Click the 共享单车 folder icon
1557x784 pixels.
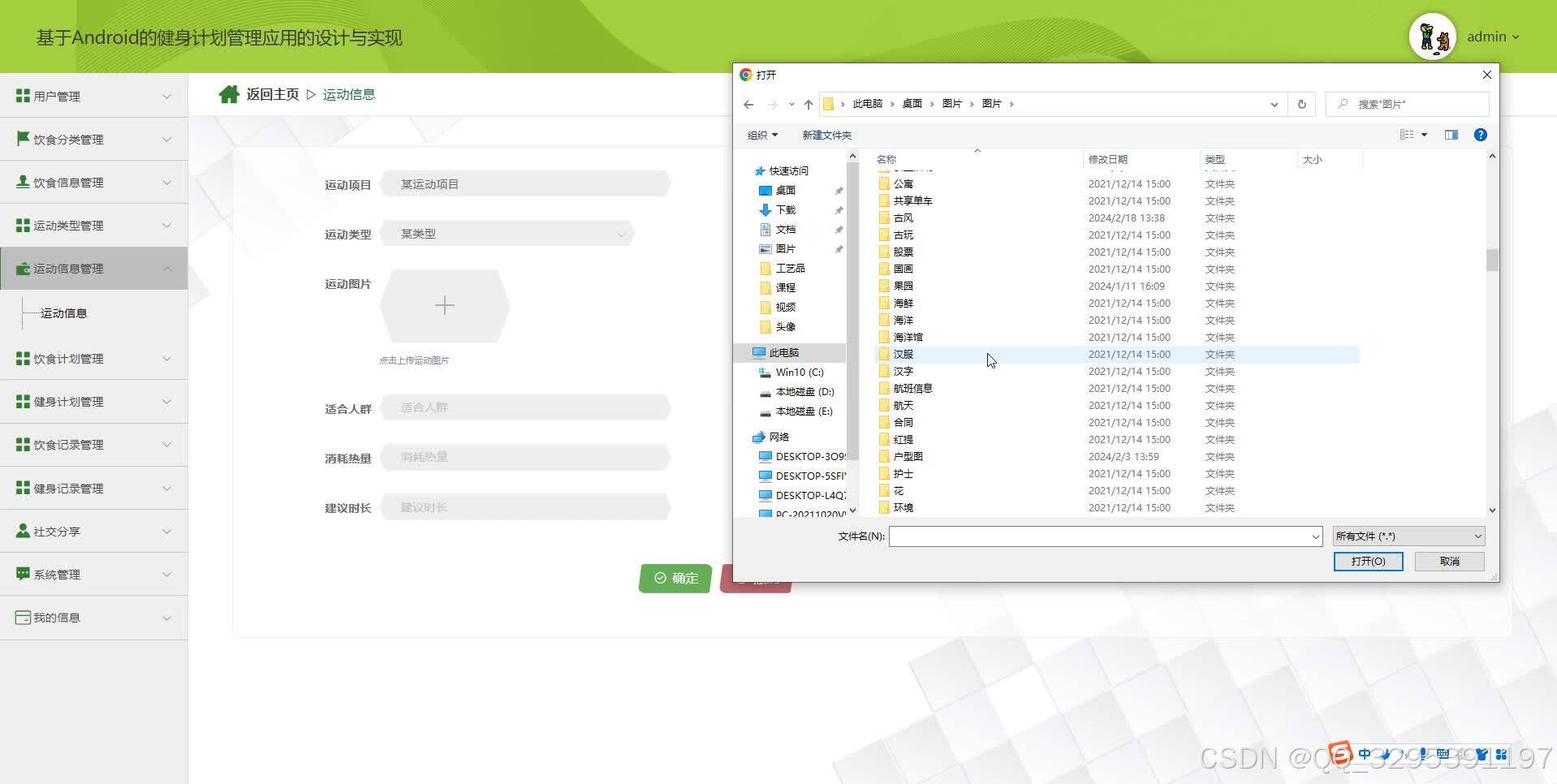[x=884, y=200]
